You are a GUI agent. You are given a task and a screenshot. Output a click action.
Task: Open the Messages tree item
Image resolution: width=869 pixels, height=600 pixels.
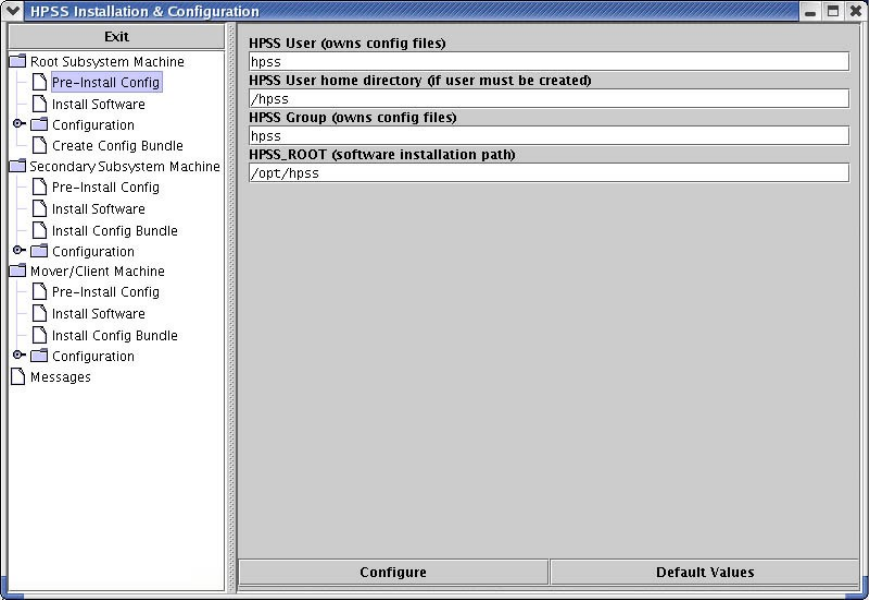60,377
